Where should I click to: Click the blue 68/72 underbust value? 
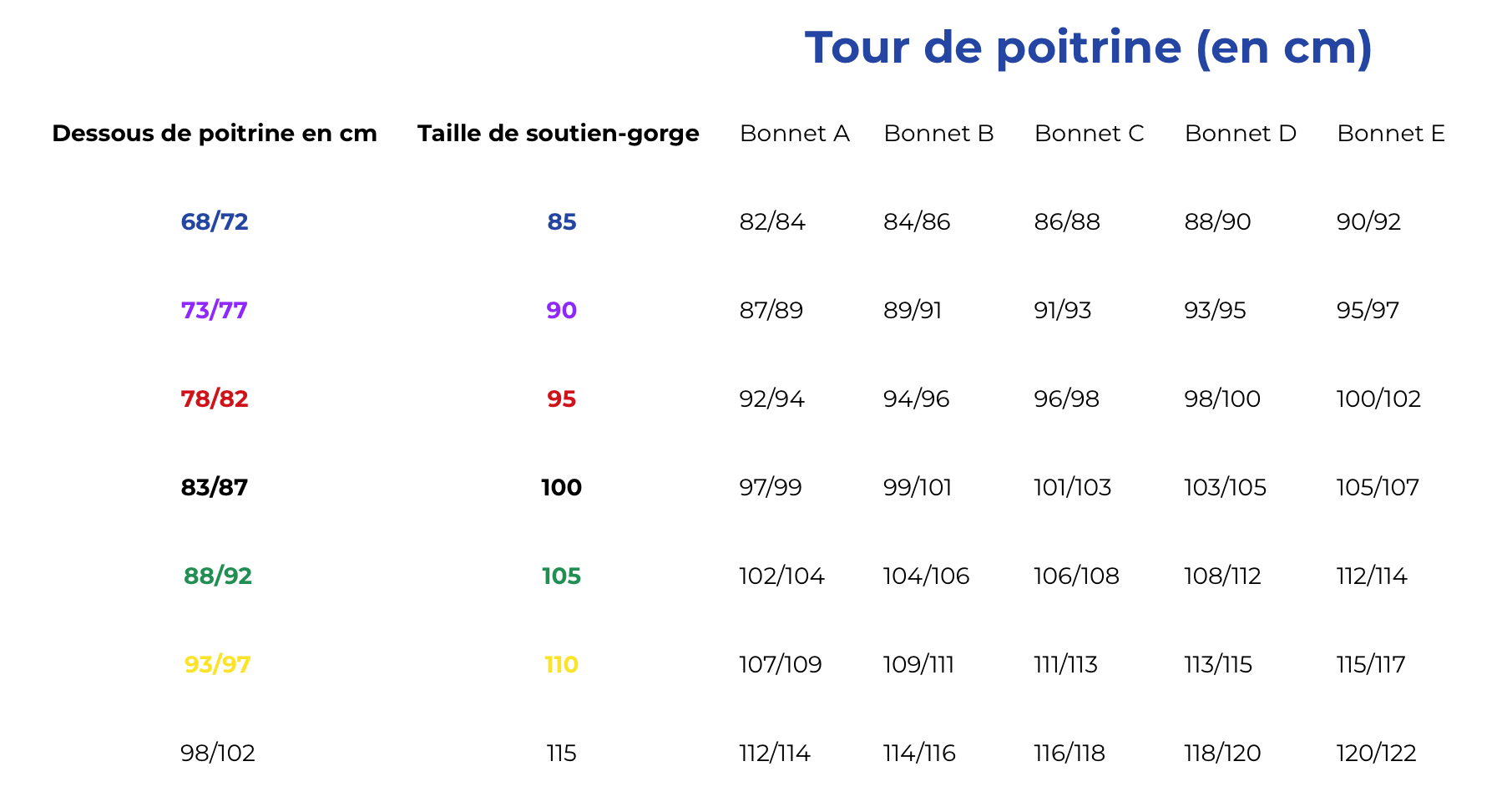pos(215,222)
